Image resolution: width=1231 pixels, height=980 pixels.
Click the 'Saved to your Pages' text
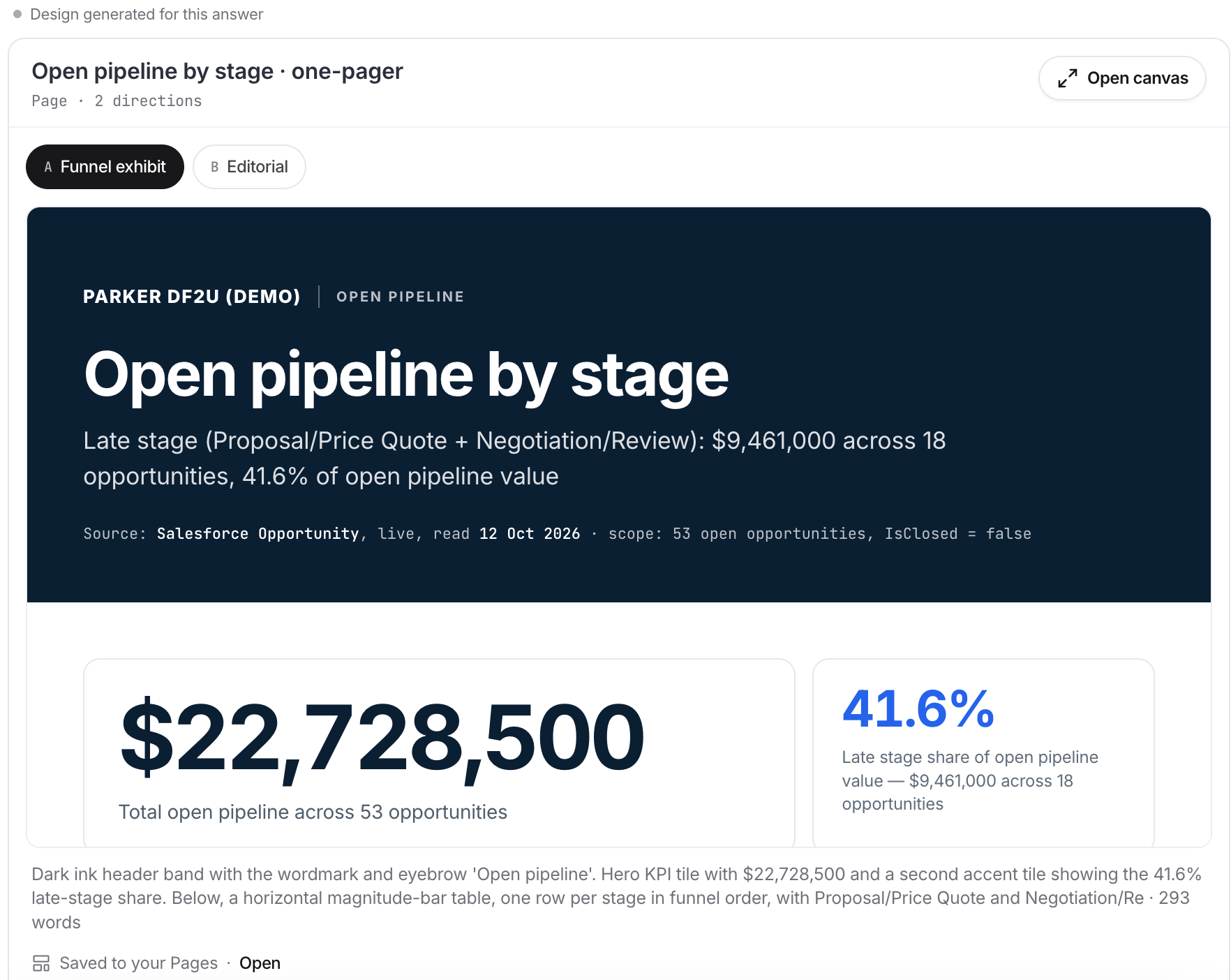[139, 963]
